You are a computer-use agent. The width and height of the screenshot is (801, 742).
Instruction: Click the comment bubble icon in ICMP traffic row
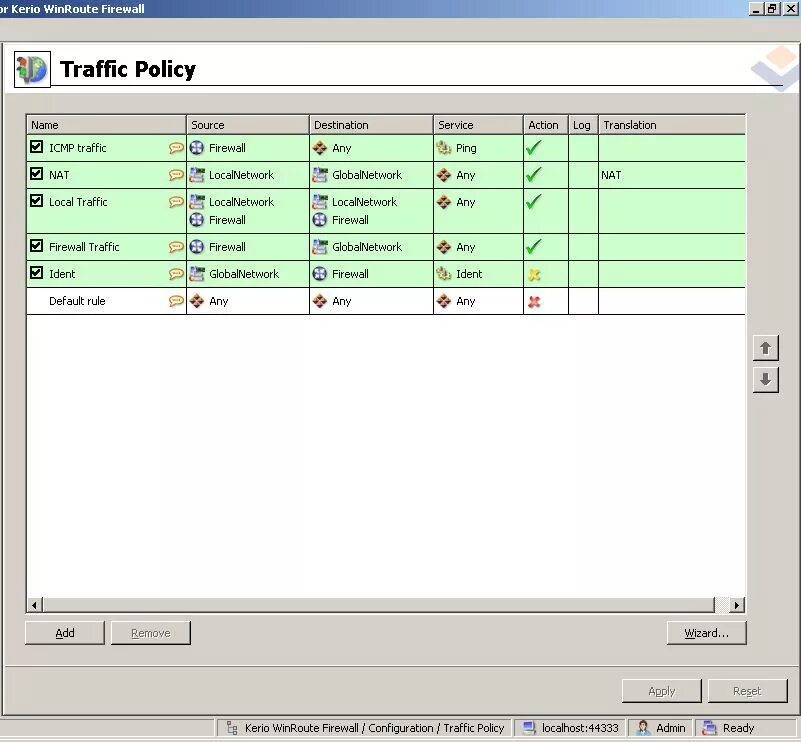click(176, 148)
